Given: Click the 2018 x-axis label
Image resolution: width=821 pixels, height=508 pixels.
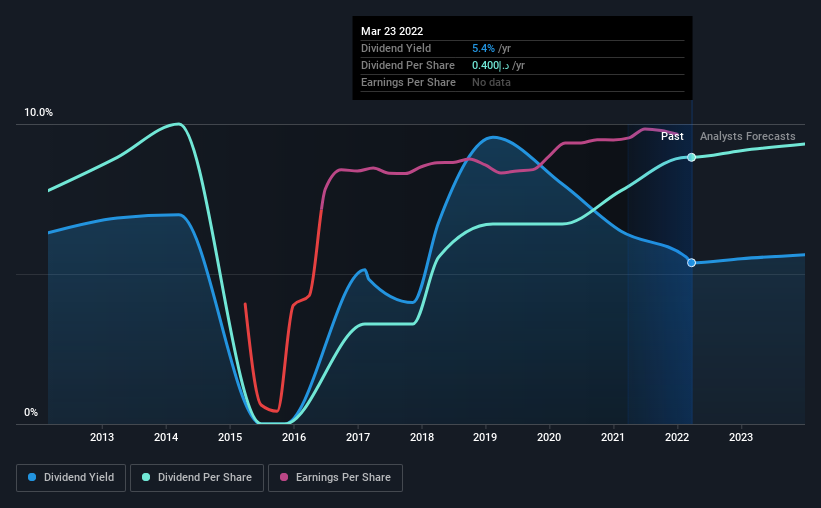Looking at the screenshot, I should coord(422,437).
